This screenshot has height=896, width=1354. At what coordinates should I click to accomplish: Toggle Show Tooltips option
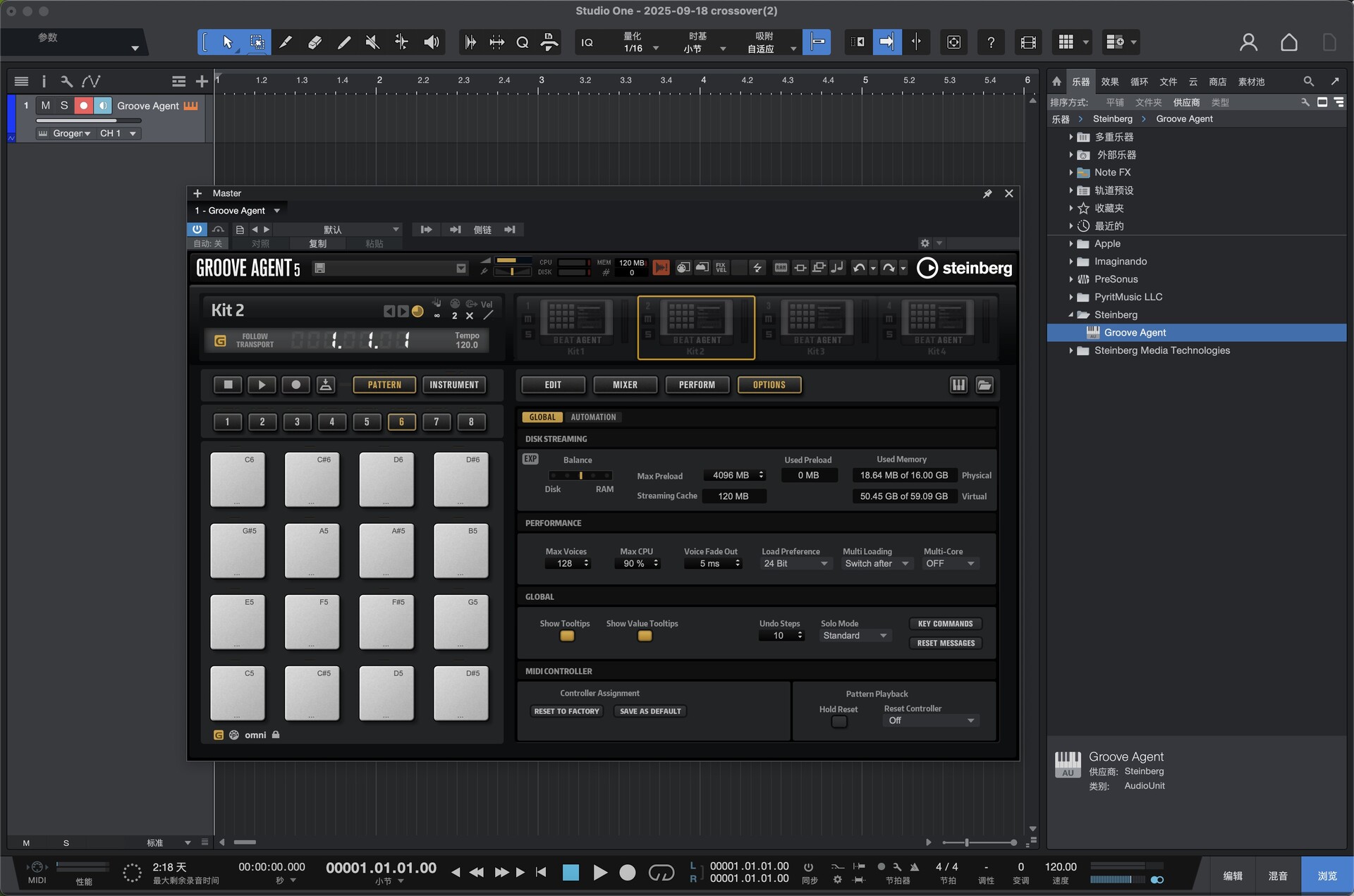pos(566,636)
